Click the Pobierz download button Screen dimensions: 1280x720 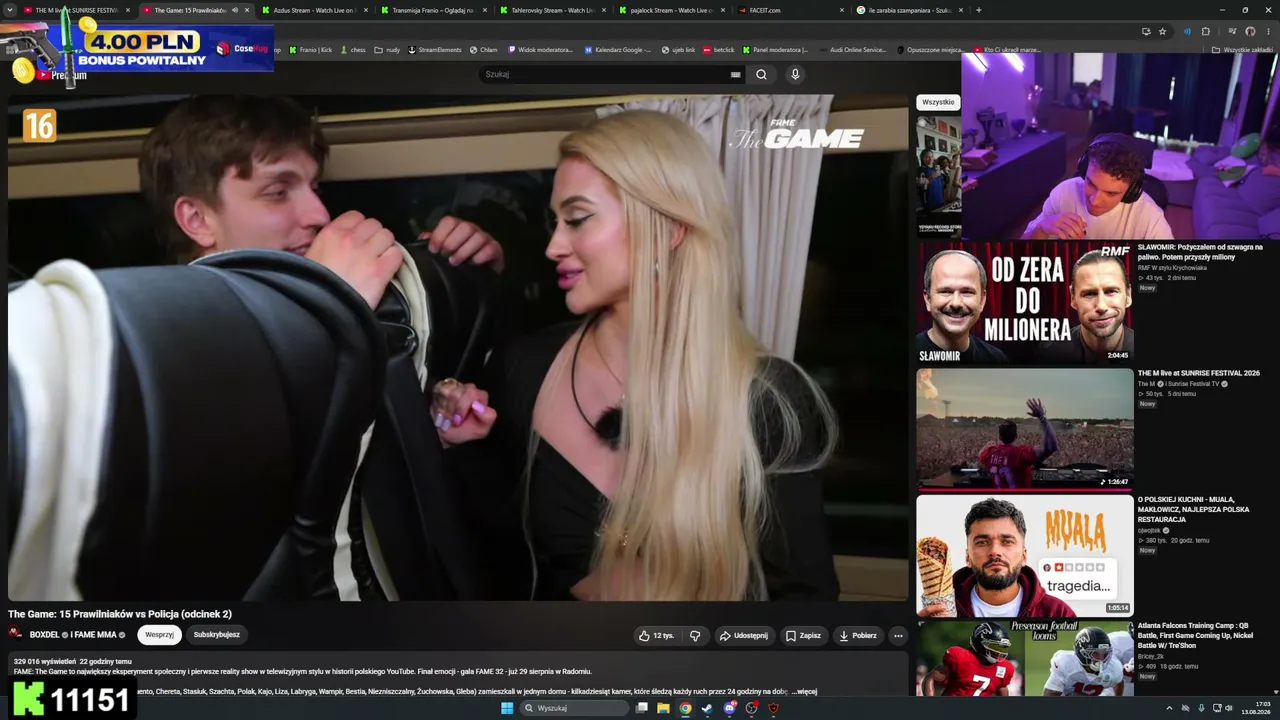click(x=858, y=635)
